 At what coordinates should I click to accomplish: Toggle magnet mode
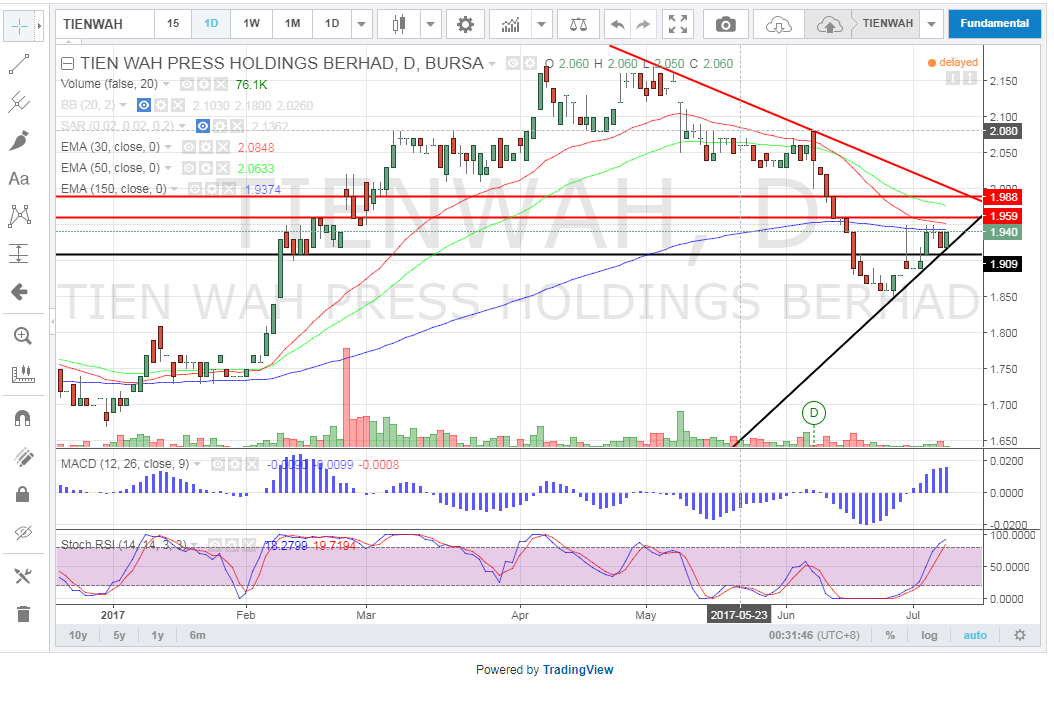[x=23, y=418]
